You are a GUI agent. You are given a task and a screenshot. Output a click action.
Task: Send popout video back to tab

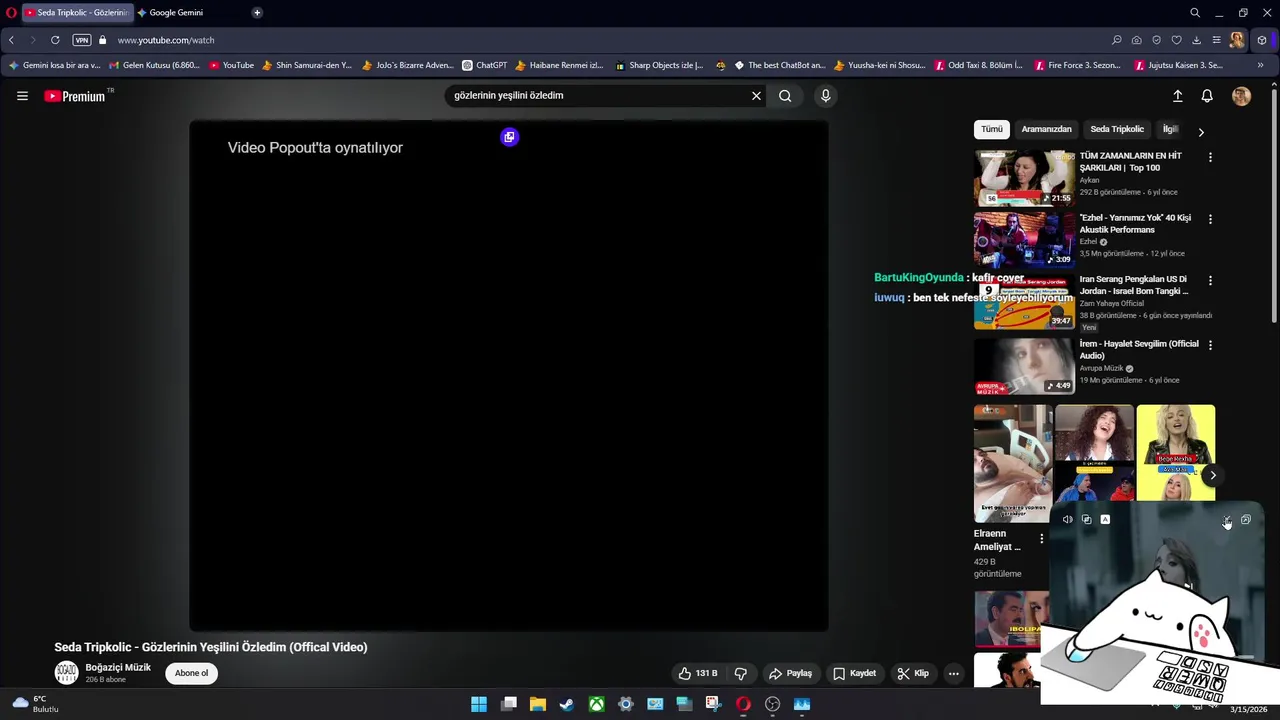(1245, 520)
